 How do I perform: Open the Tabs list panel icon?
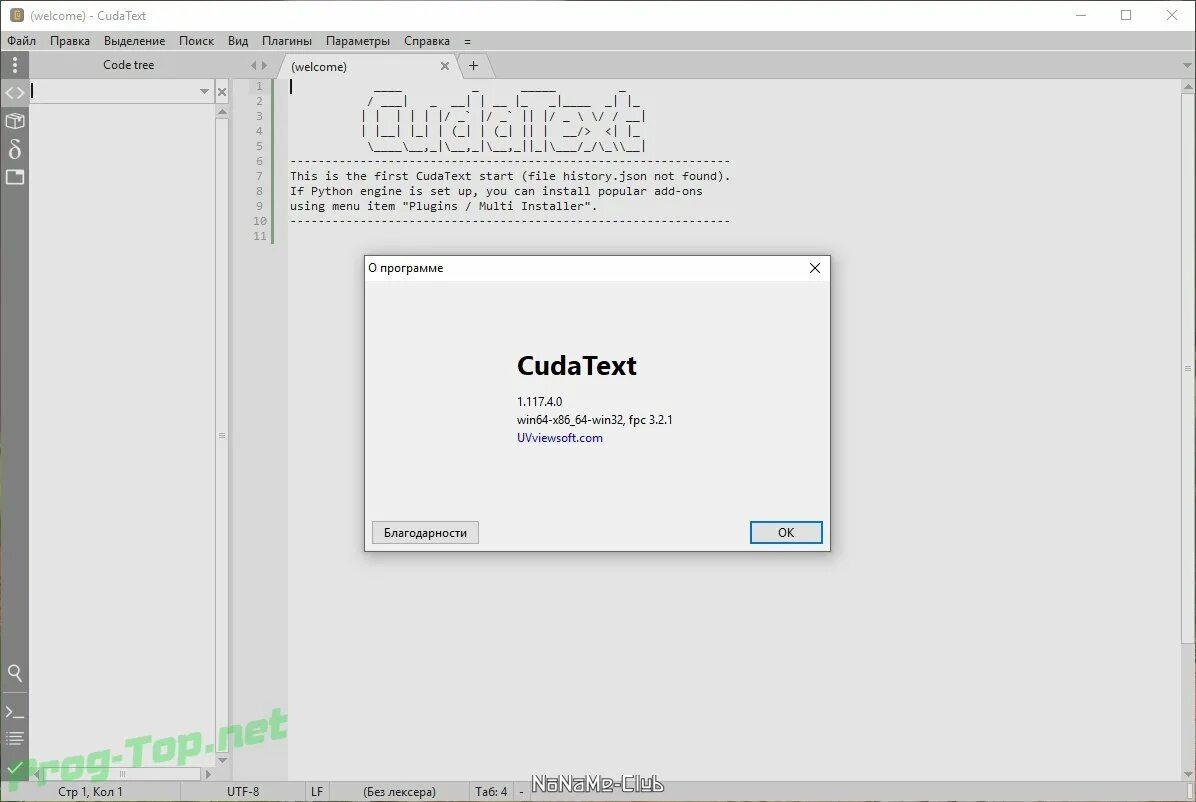pos(14,177)
